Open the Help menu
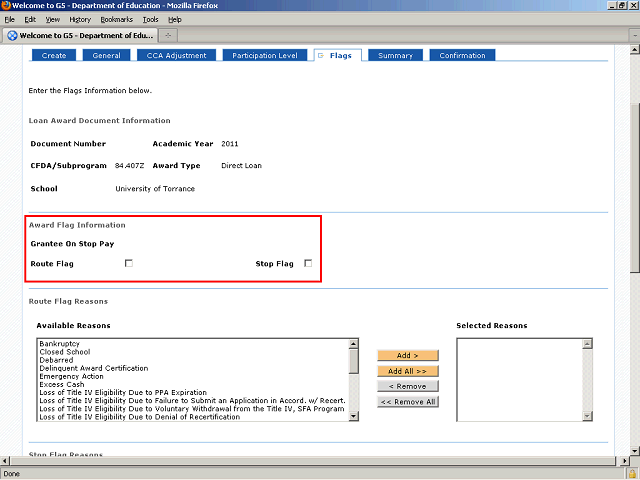The width and height of the screenshot is (640, 480). click(x=175, y=20)
